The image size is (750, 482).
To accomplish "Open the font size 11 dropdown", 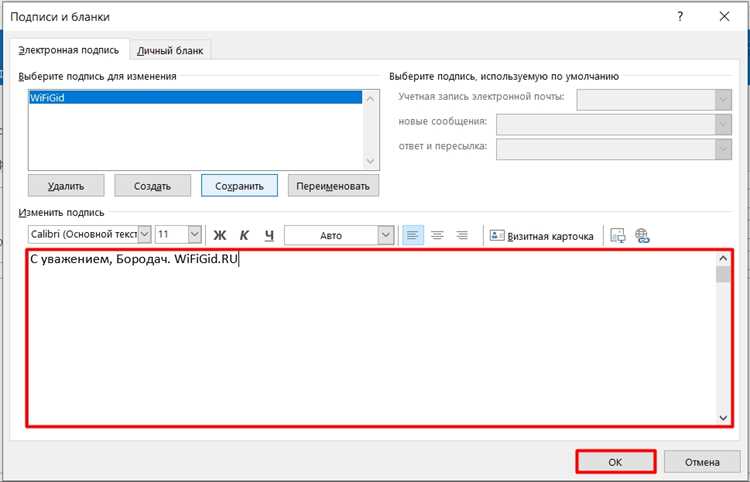I will [194, 235].
